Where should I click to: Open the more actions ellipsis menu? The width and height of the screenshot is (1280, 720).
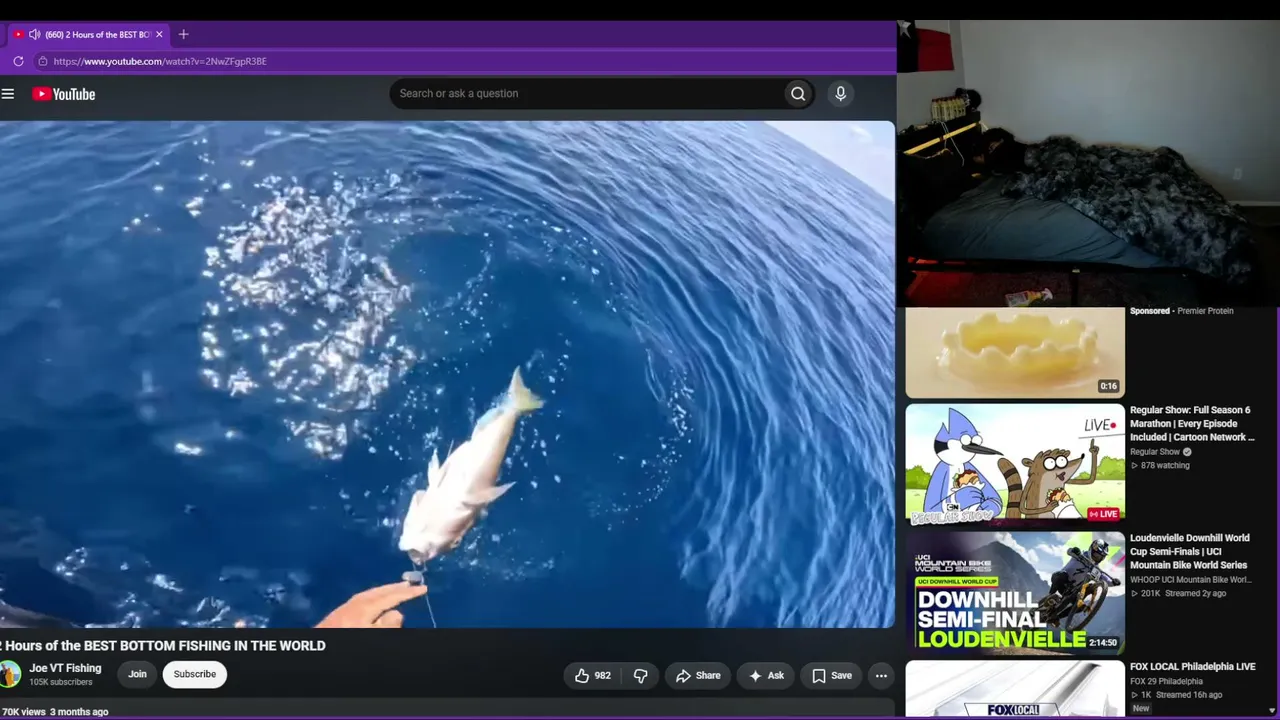tap(881, 676)
